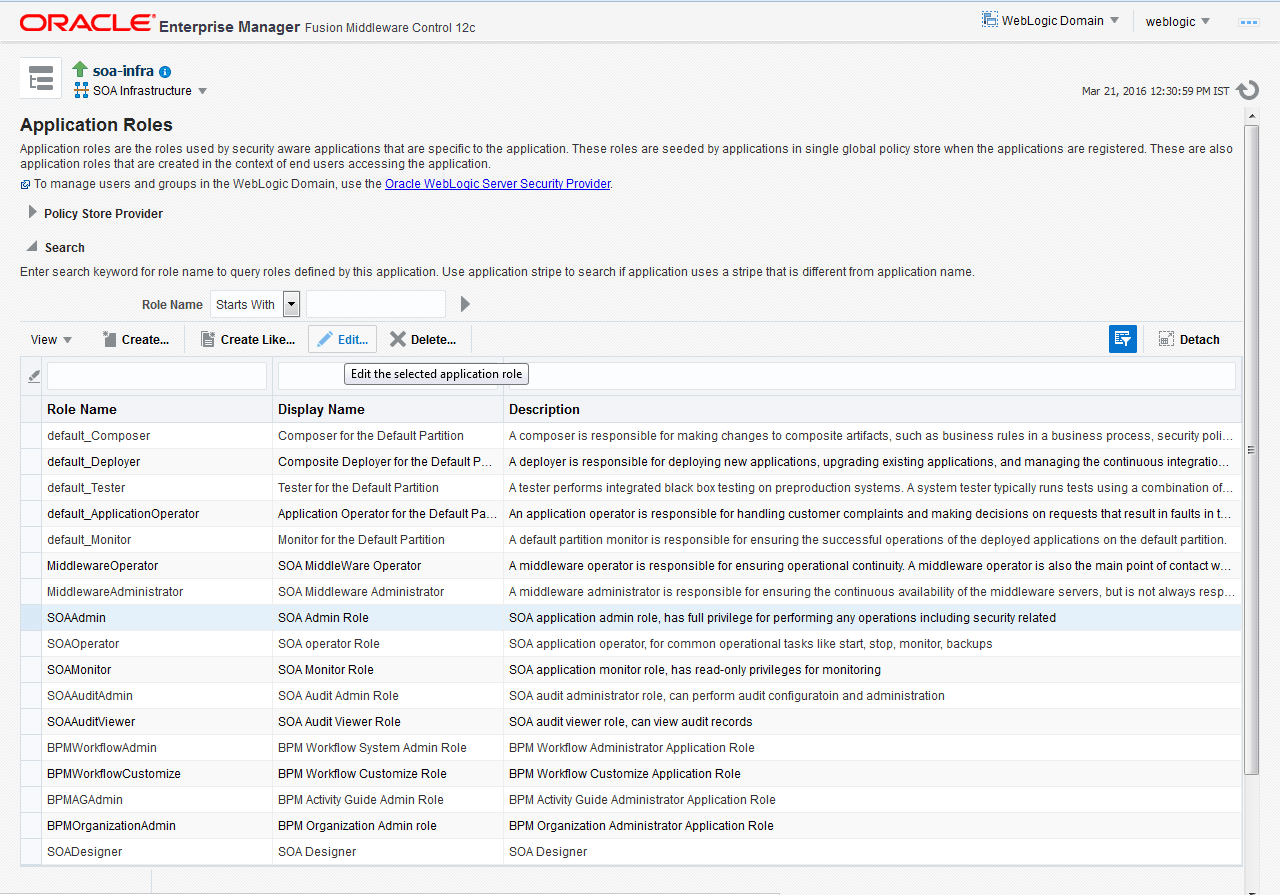The width and height of the screenshot is (1280, 895).
Task: Select the default_Deployer role
Action: [x=94, y=462]
